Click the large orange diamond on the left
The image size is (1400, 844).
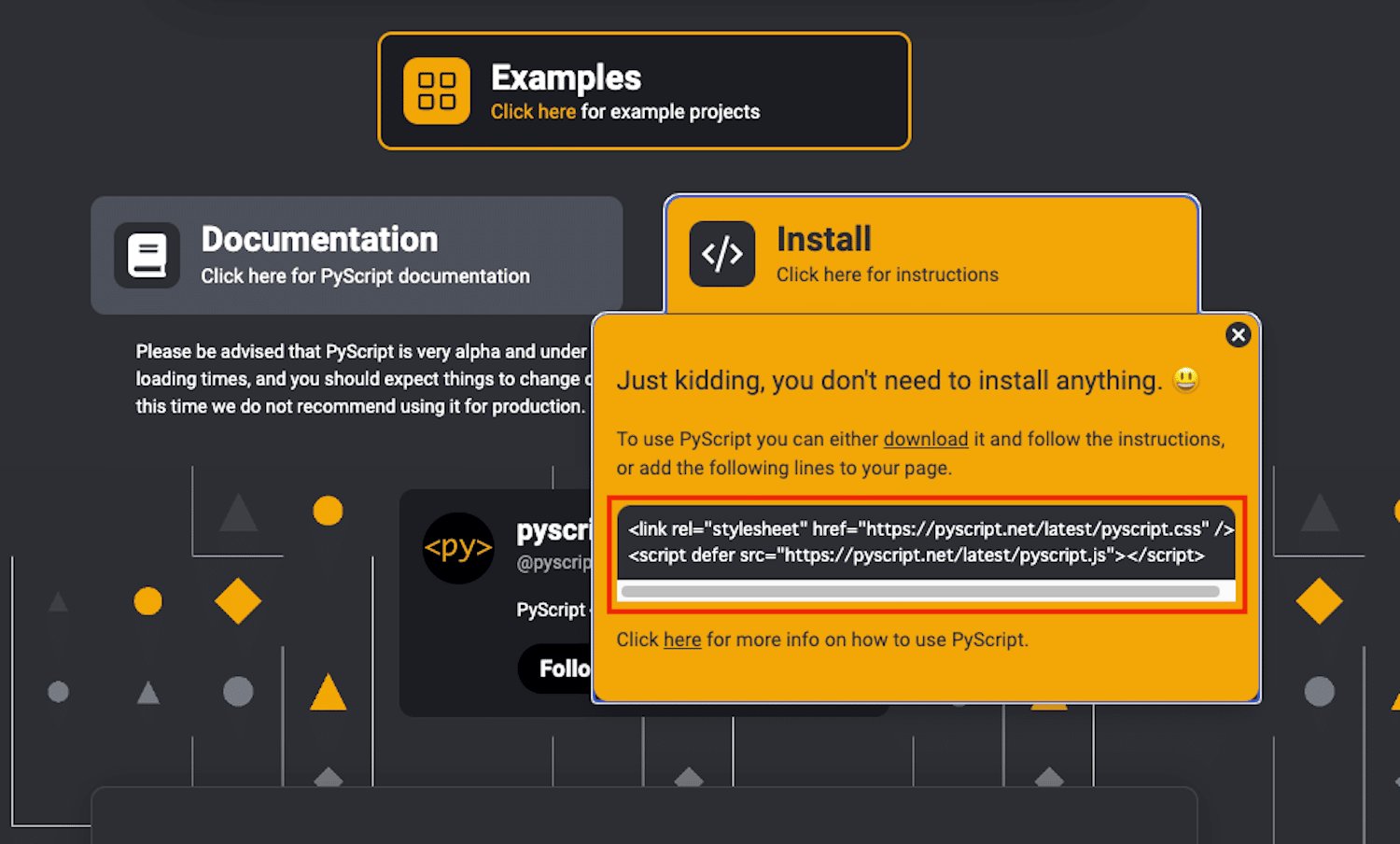point(238,601)
